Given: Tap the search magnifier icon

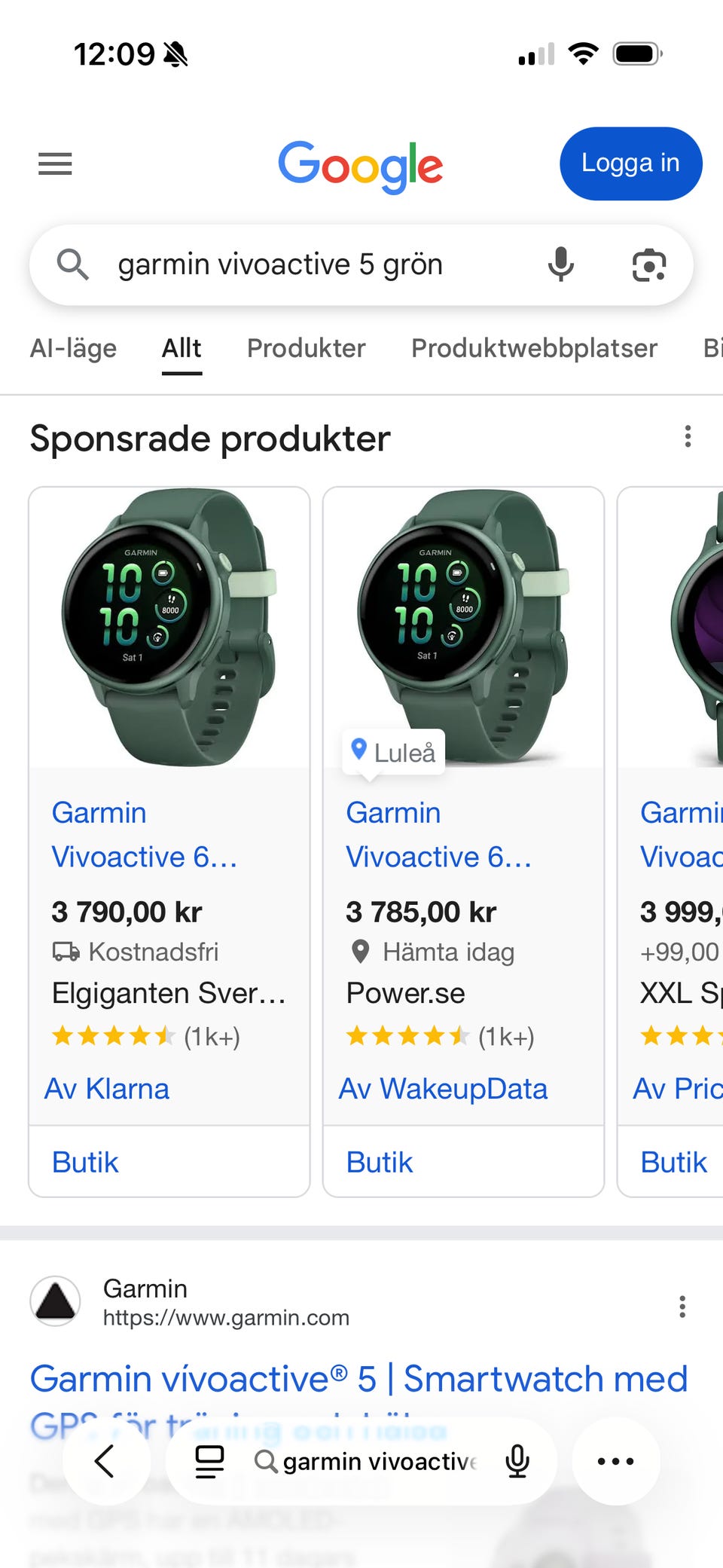Looking at the screenshot, I should tap(73, 264).
